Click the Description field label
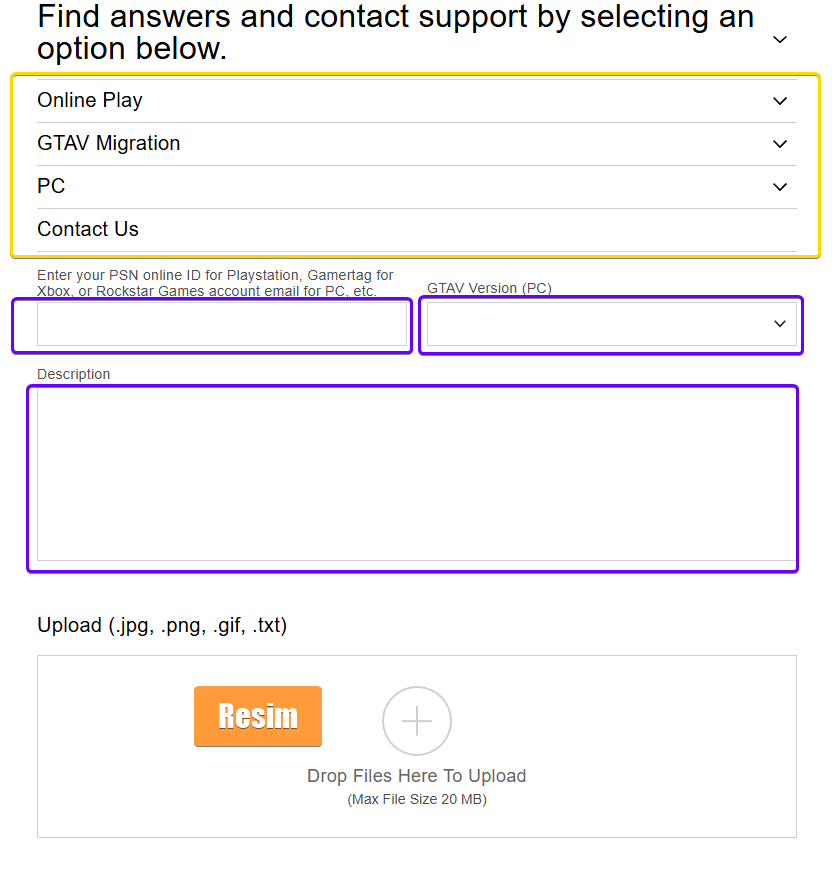The image size is (832, 873). coord(74,374)
